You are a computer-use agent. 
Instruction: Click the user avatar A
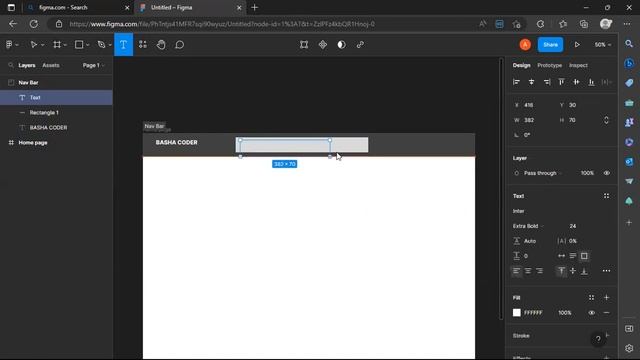(525, 44)
